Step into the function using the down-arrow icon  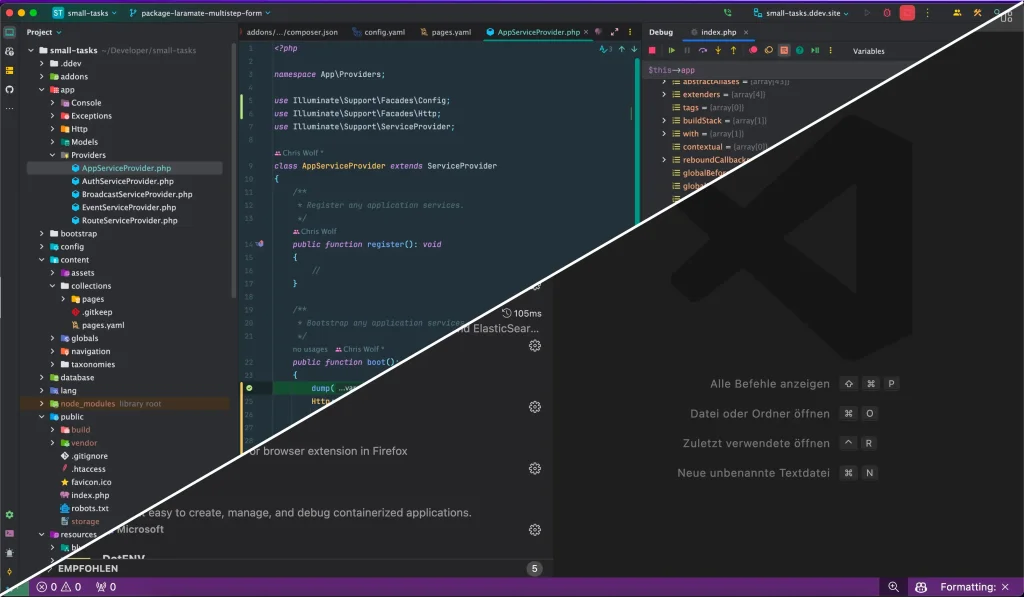point(718,50)
